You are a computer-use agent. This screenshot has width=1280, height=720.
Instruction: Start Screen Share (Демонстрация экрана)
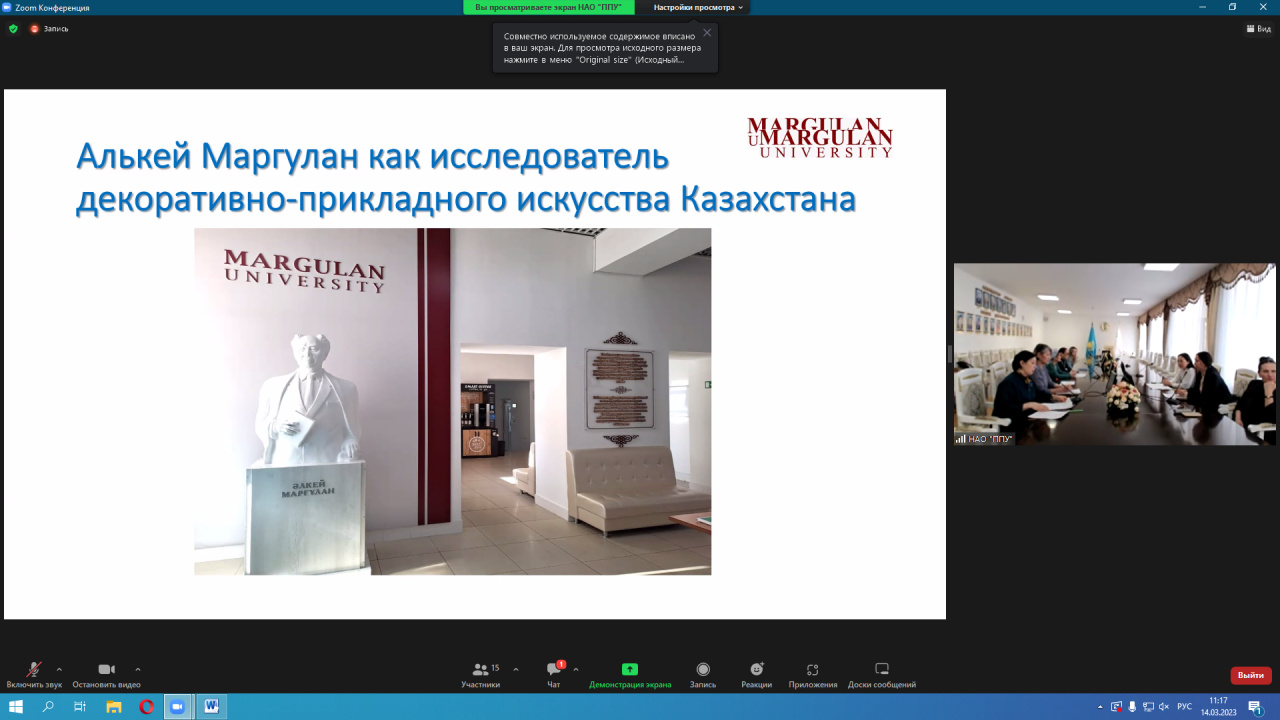(629, 674)
